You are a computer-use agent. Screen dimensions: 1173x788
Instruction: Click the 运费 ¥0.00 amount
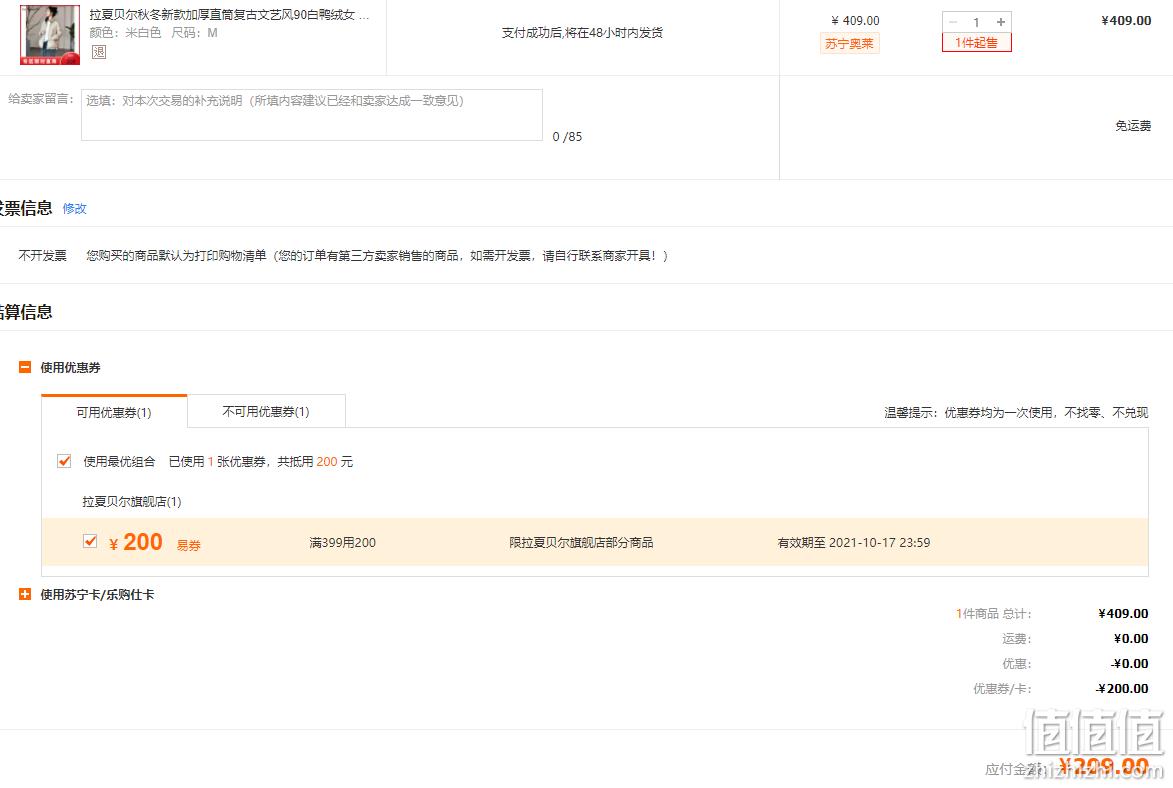pos(1130,638)
